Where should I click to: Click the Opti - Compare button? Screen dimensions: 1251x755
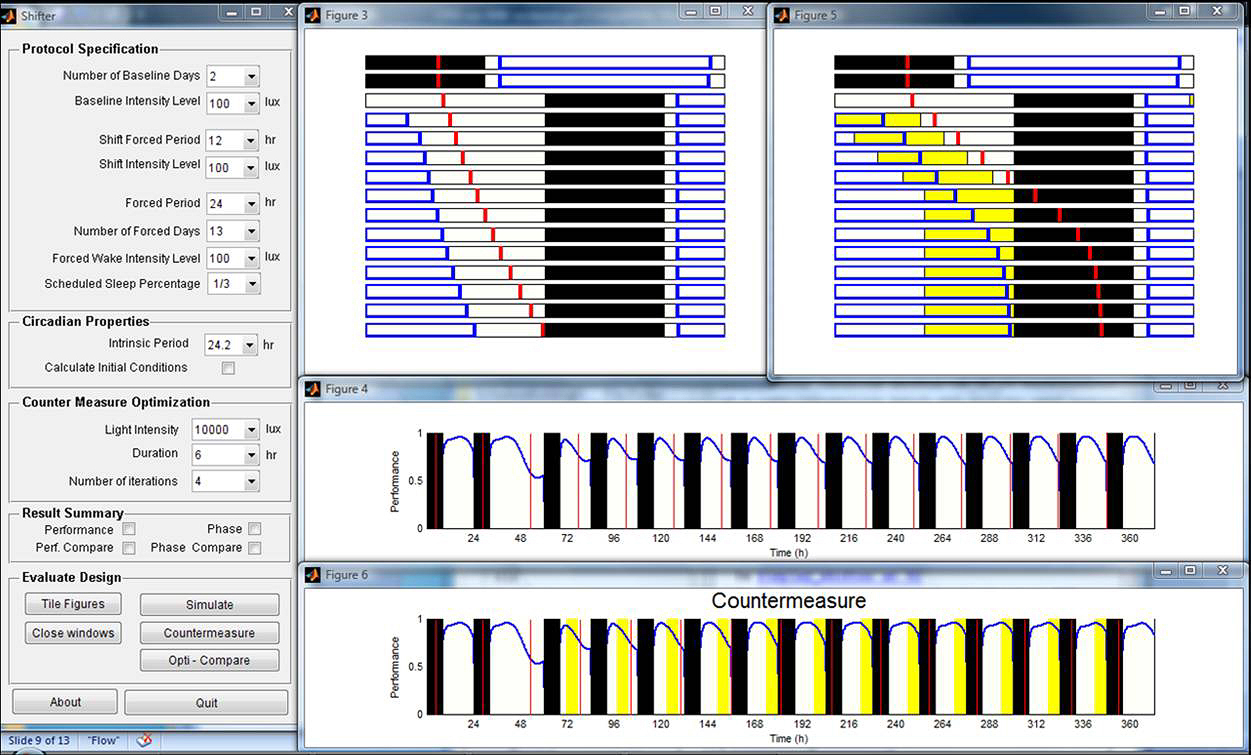point(209,660)
